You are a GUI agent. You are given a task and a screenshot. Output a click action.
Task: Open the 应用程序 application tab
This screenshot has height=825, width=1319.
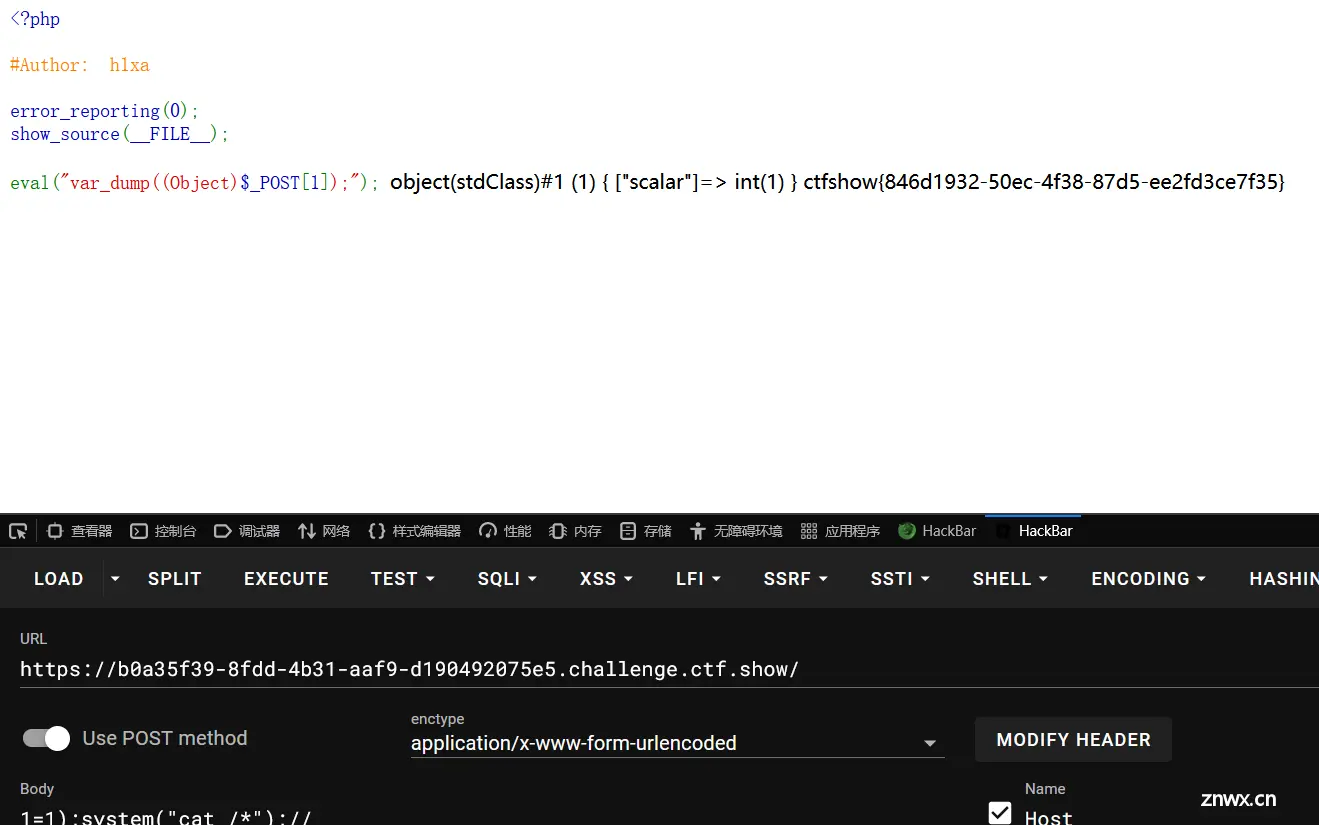click(840, 531)
